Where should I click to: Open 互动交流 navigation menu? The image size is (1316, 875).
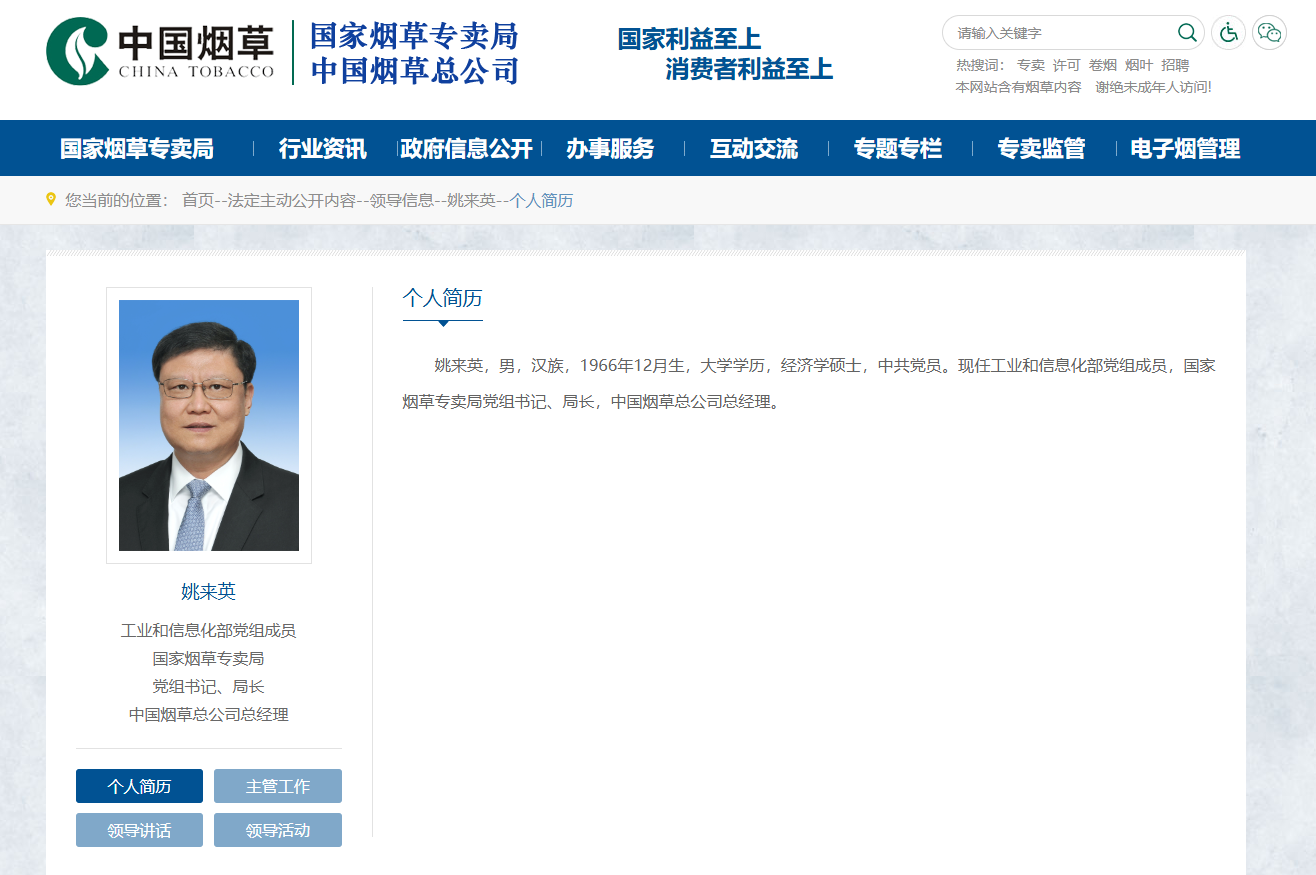tap(754, 149)
